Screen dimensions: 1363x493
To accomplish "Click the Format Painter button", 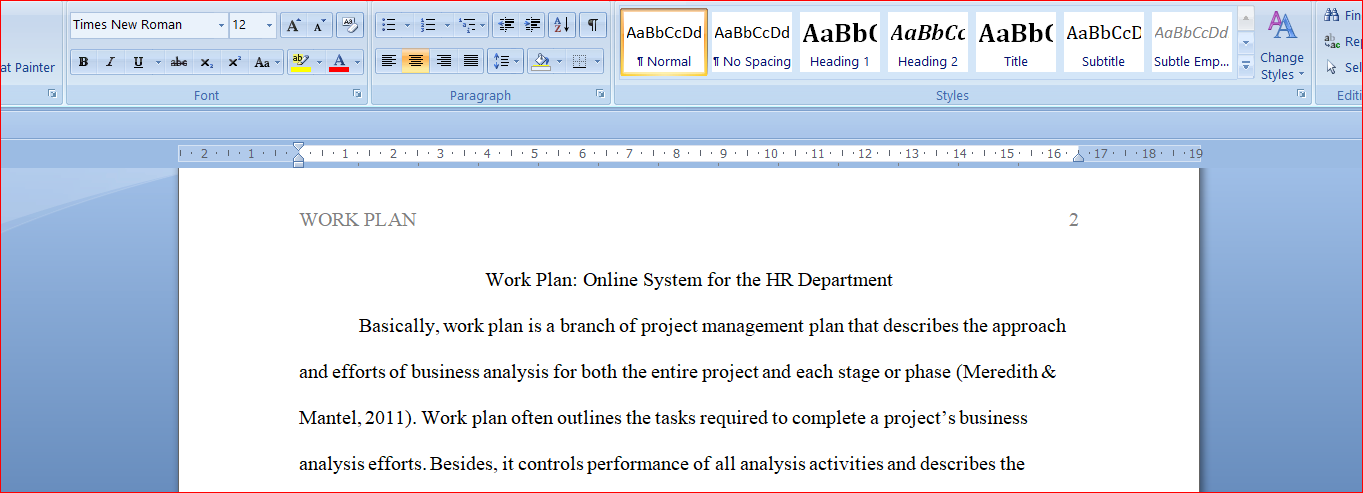I will coord(27,67).
